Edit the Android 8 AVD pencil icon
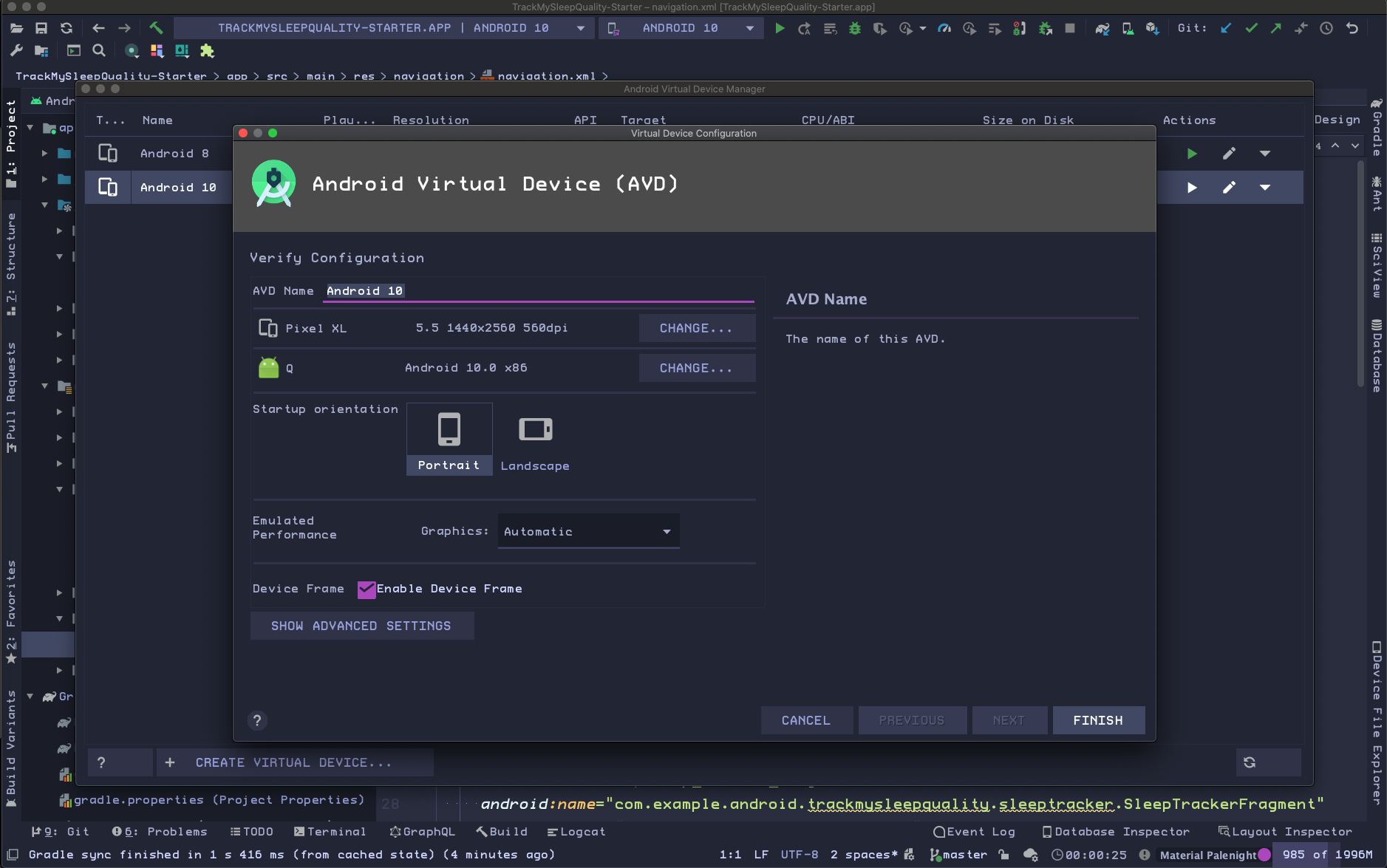1387x868 pixels. click(1229, 154)
